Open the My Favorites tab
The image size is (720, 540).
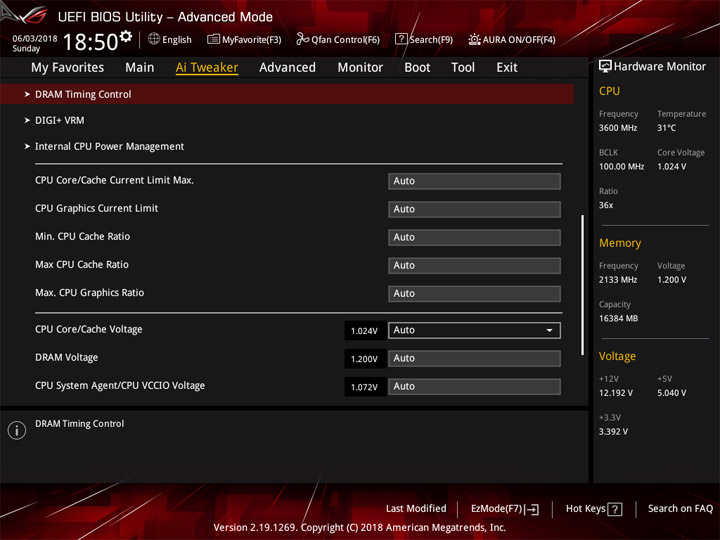tap(68, 68)
